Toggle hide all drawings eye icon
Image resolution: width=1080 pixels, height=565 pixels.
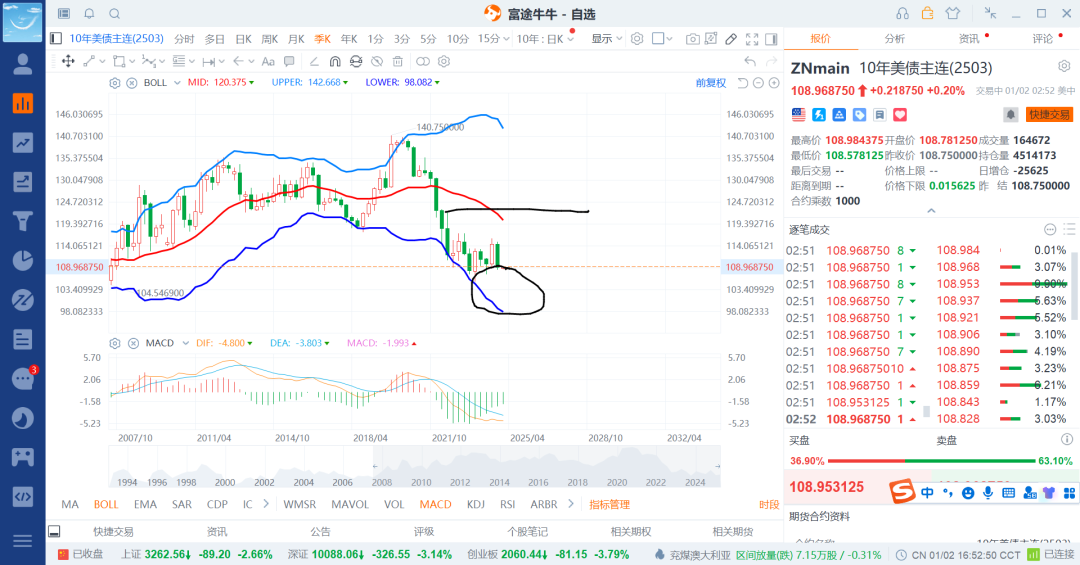click(377, 61)
